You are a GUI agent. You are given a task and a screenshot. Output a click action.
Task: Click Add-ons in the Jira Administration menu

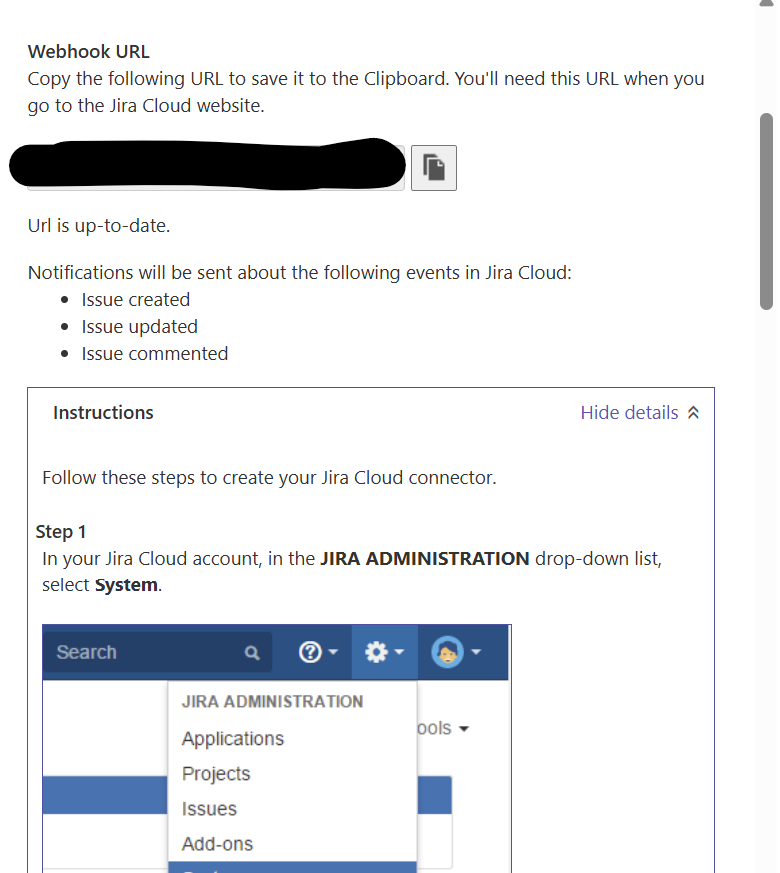pyautogui.click(x=217, y=844)
